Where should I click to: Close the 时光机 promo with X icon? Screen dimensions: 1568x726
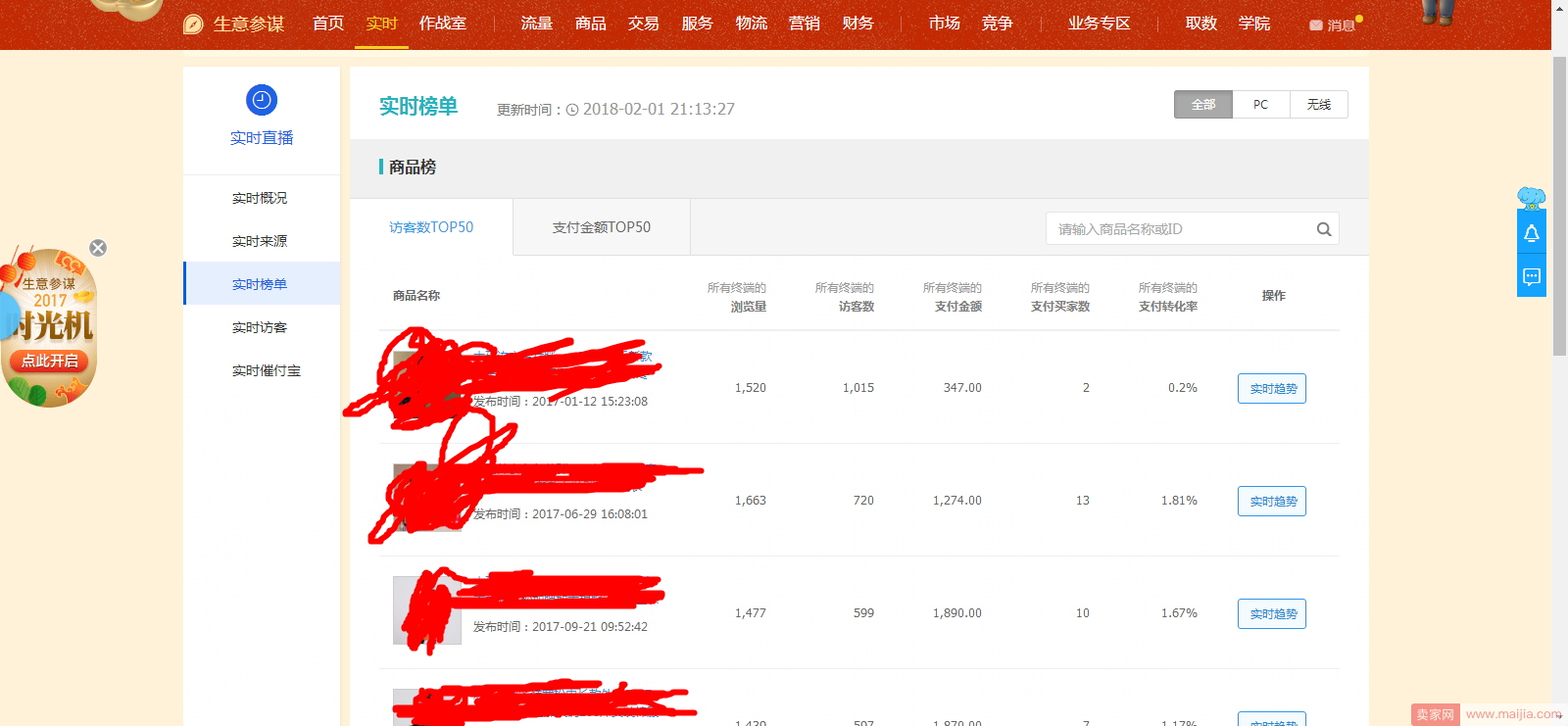(98, 248)
